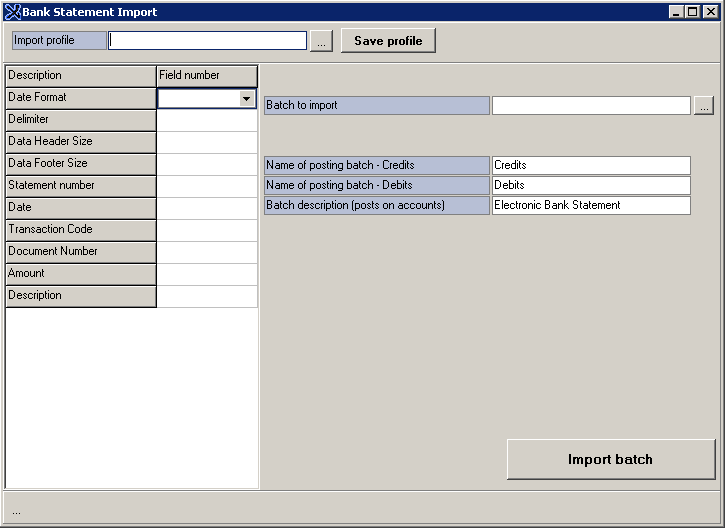Click the Transaction Code field number cell

207,230
